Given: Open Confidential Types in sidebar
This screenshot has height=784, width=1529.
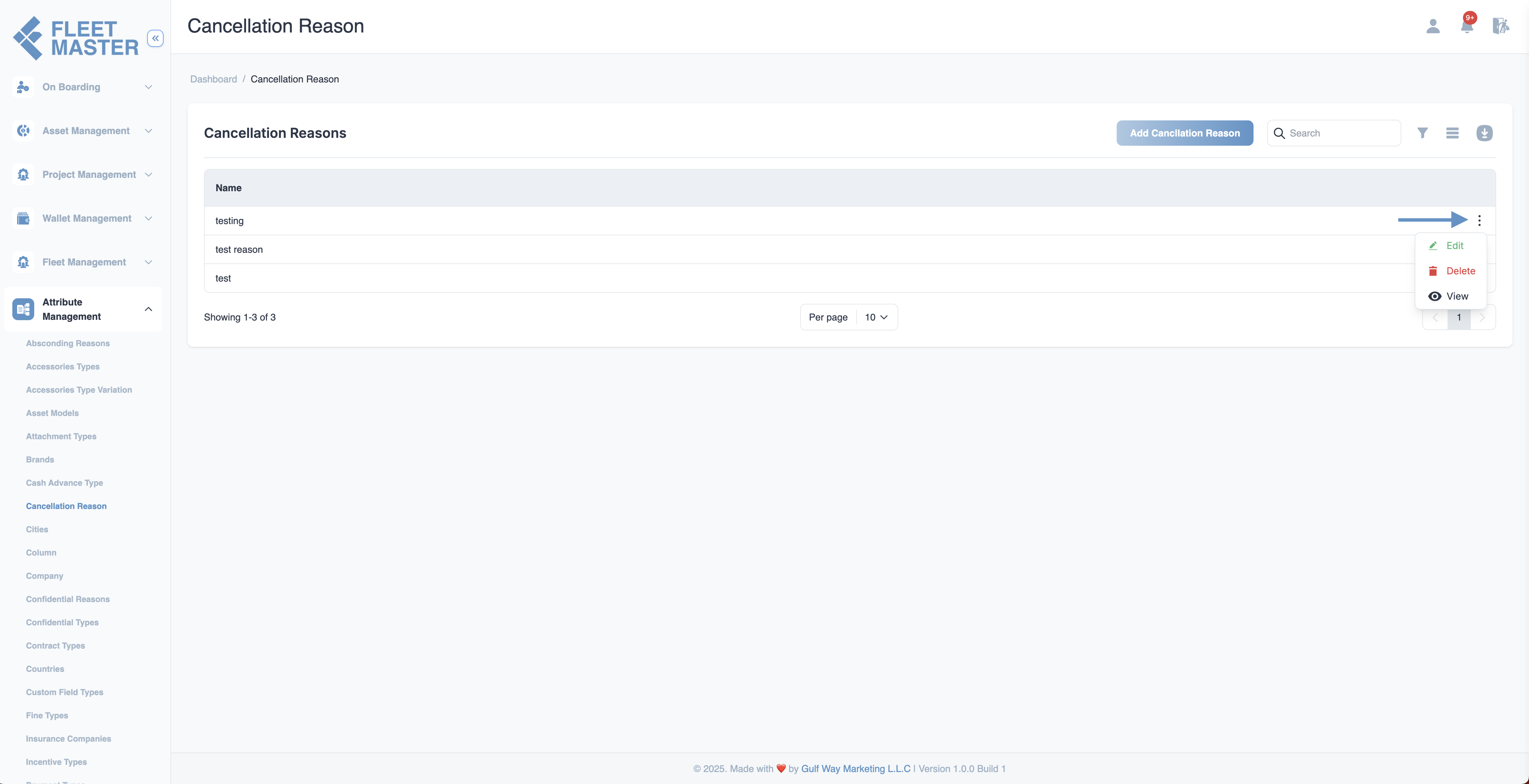Looking at the screenshot, I should click(x=62, y=623).
